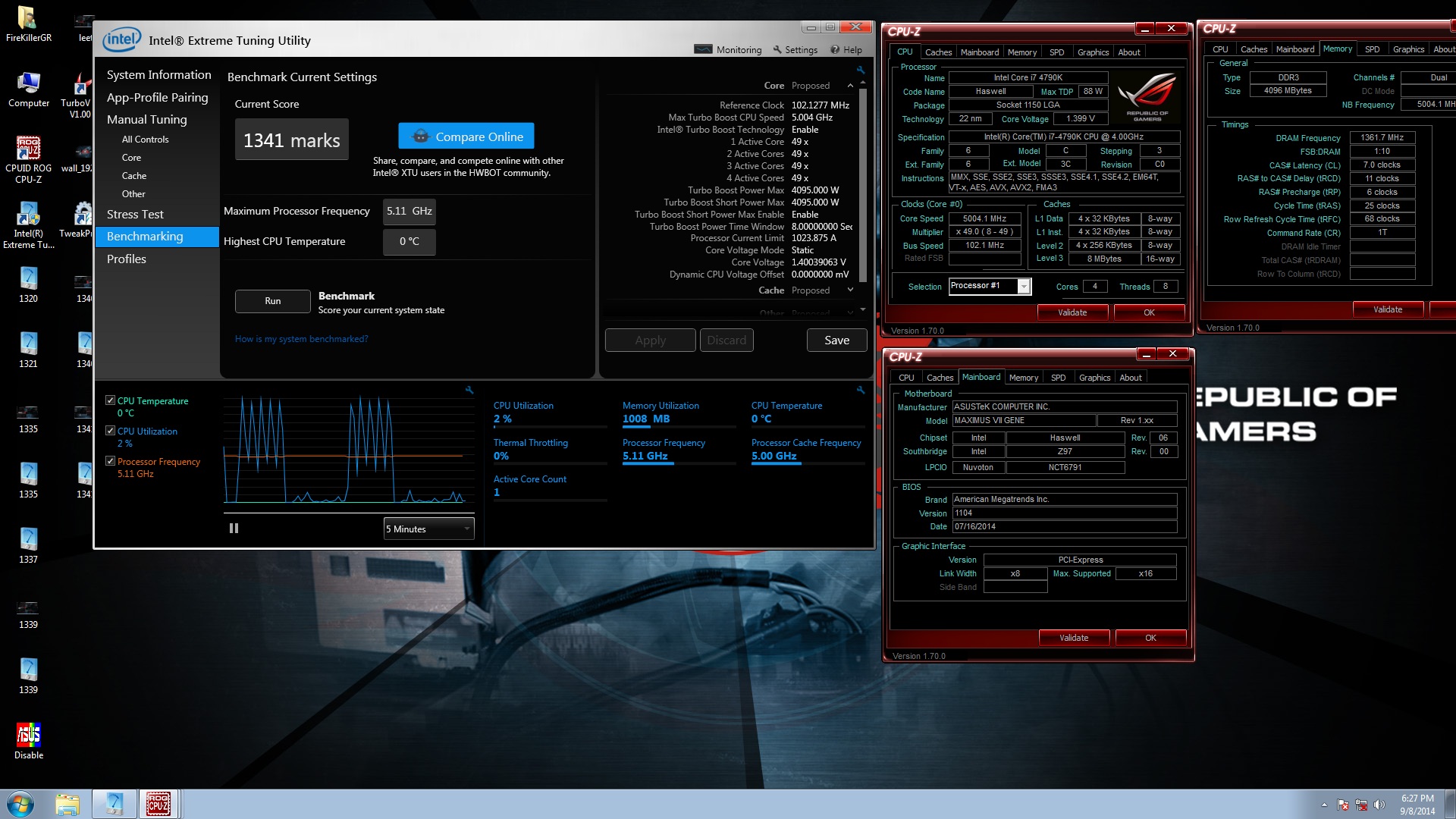
Task: Open Monitoring in the XTU title bar
Action: coord(728,50)
